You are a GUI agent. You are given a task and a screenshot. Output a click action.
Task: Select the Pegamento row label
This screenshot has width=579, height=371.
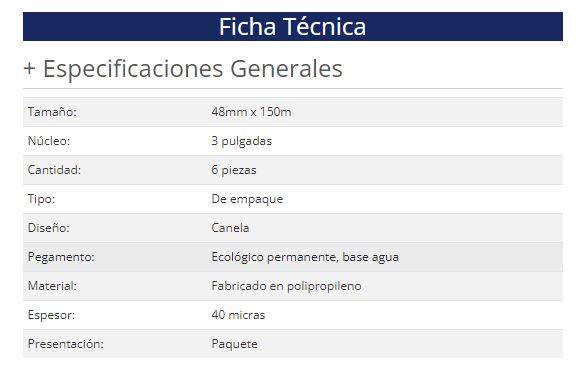pos(61,257)
